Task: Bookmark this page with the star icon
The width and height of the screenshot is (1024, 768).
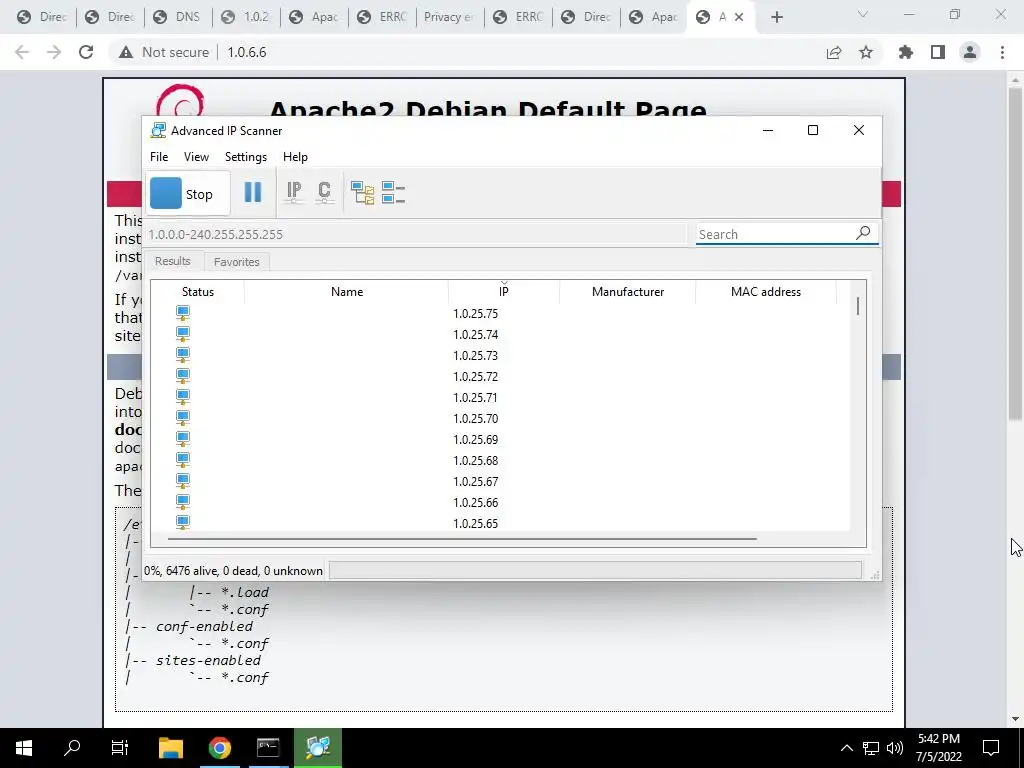Action: (866, 52)
